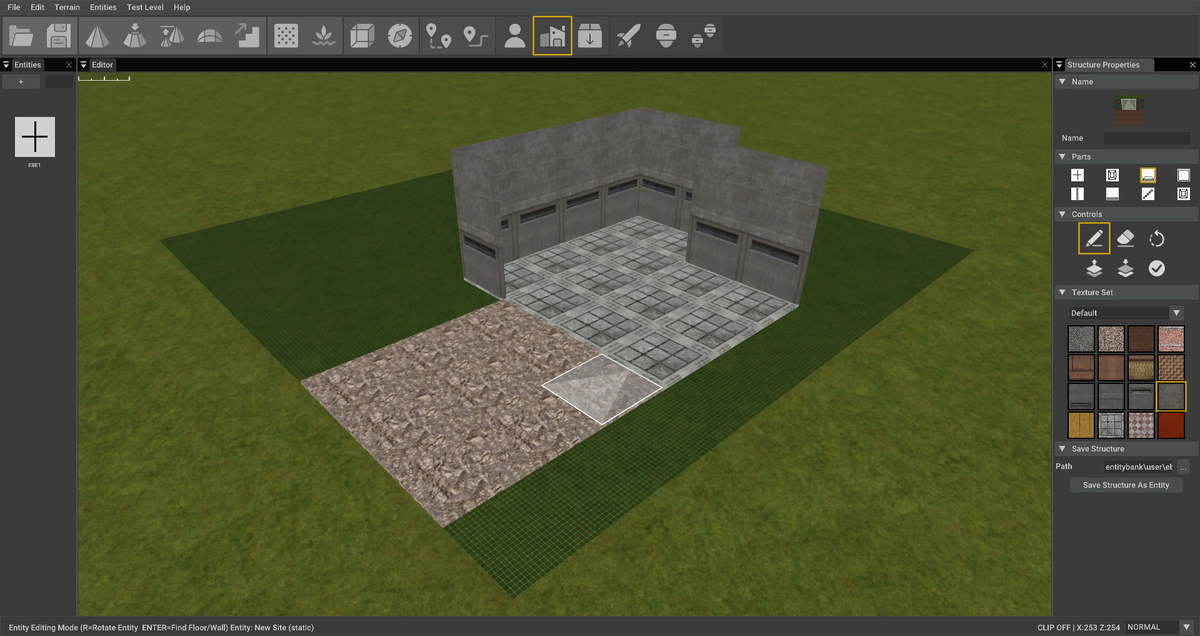Select the pencil draw control

tap(1094, 238)
